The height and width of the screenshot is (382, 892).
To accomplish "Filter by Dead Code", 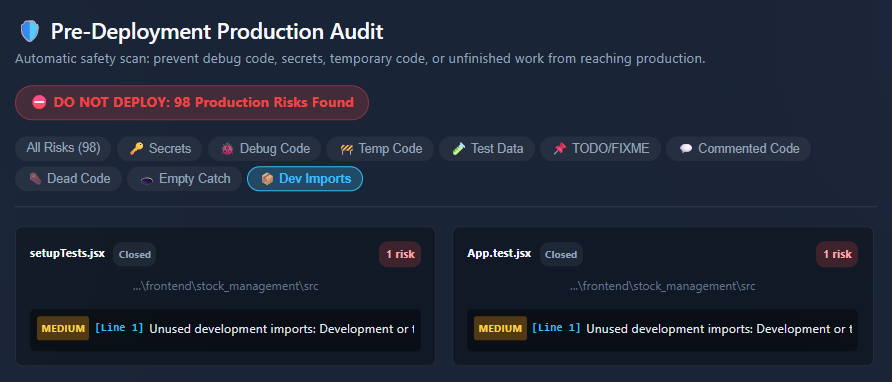I will pyautogui.click(x=68, y=179).
